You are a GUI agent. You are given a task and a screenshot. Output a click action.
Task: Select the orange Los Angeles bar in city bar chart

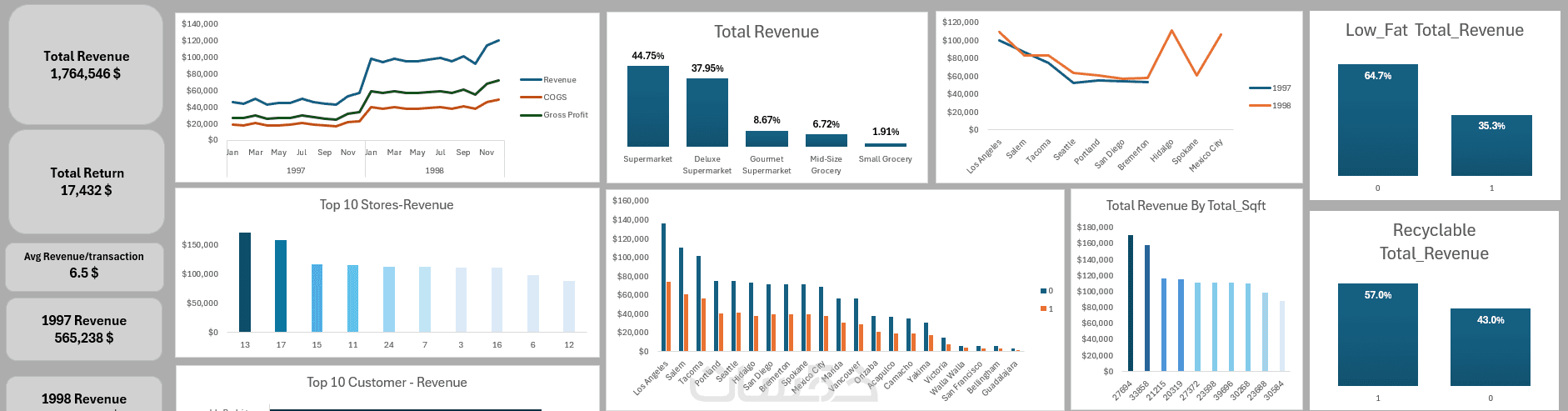(669, 316)
